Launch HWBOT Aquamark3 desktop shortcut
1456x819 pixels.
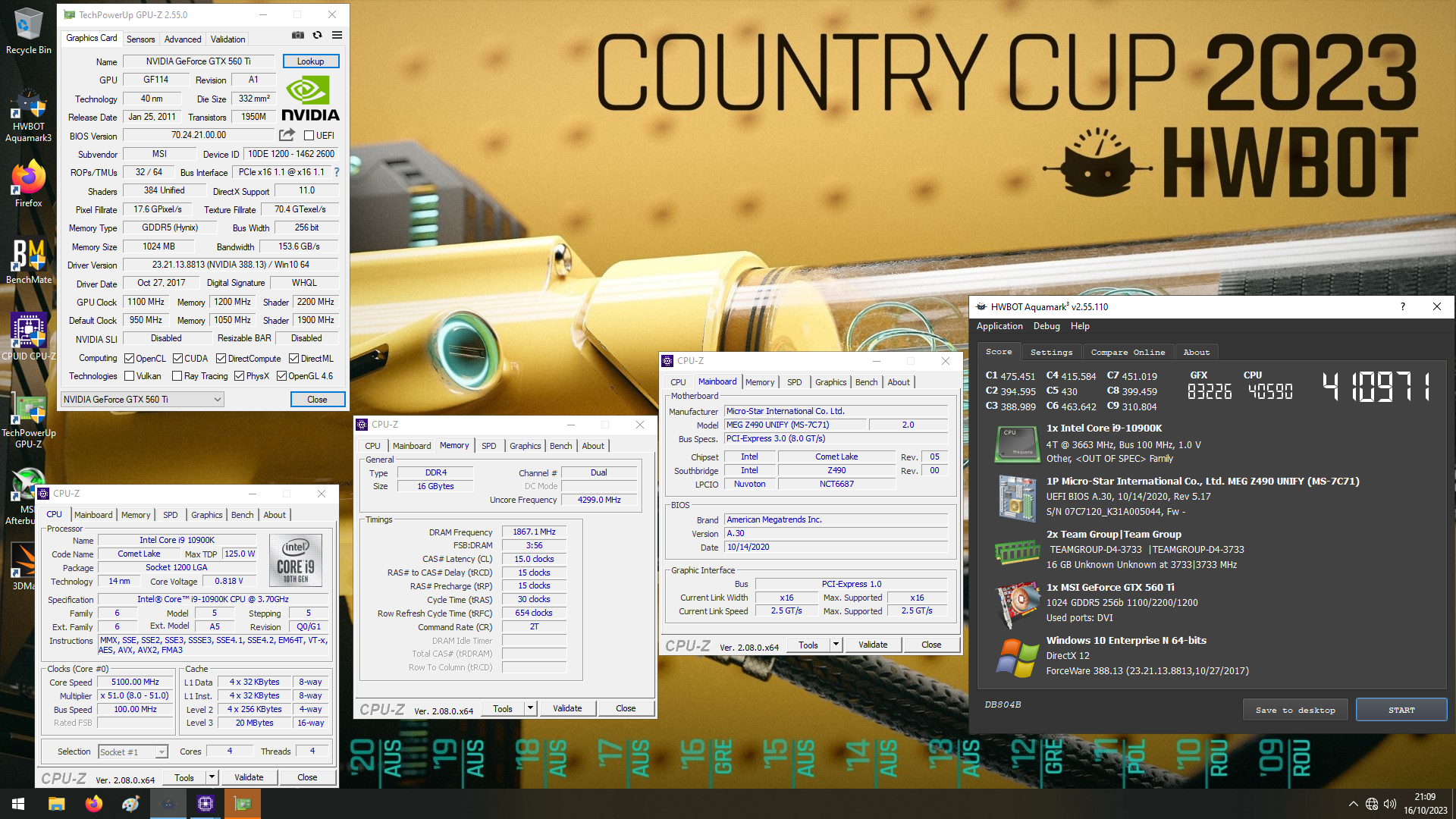click(28, 116)
